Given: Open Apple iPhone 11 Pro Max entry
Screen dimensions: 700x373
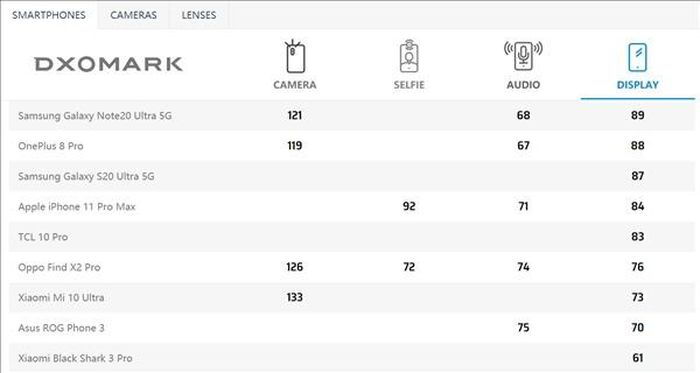Looking at the screenshot, I should 77,207.
